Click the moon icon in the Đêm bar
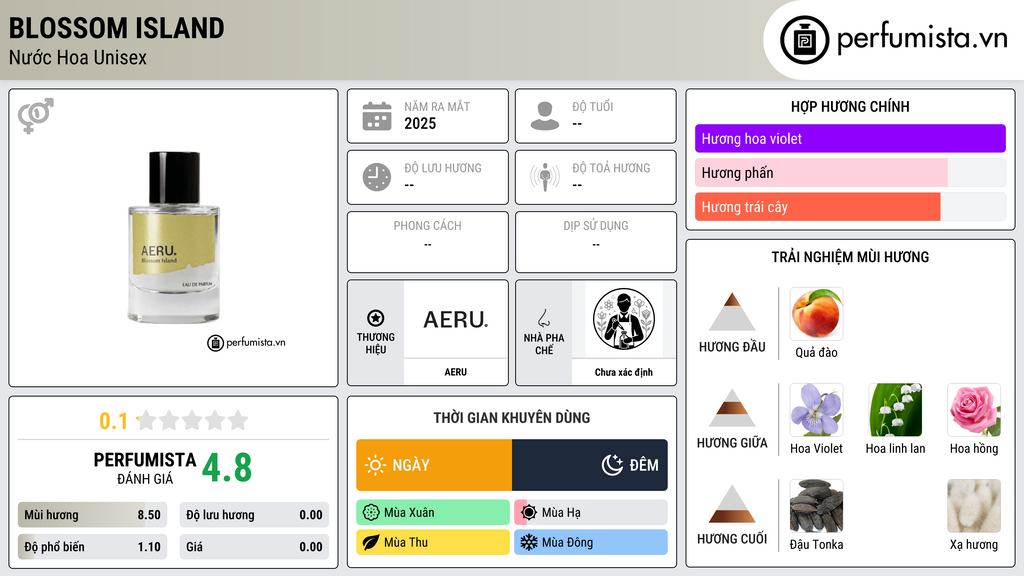This screenshot has height=576, width=1024. click(x=612, y=465)
